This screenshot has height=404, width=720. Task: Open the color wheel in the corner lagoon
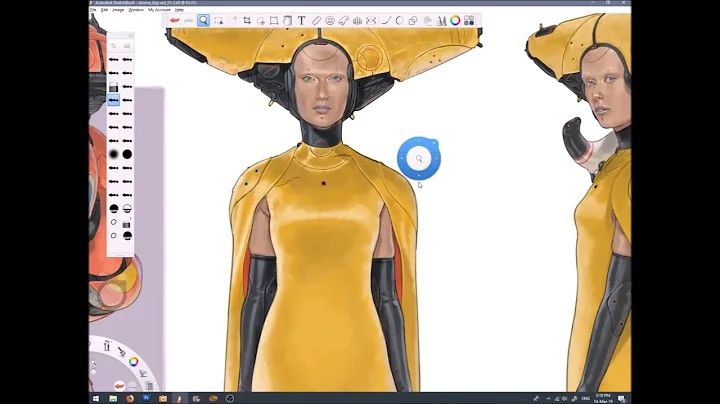(133, 362)
